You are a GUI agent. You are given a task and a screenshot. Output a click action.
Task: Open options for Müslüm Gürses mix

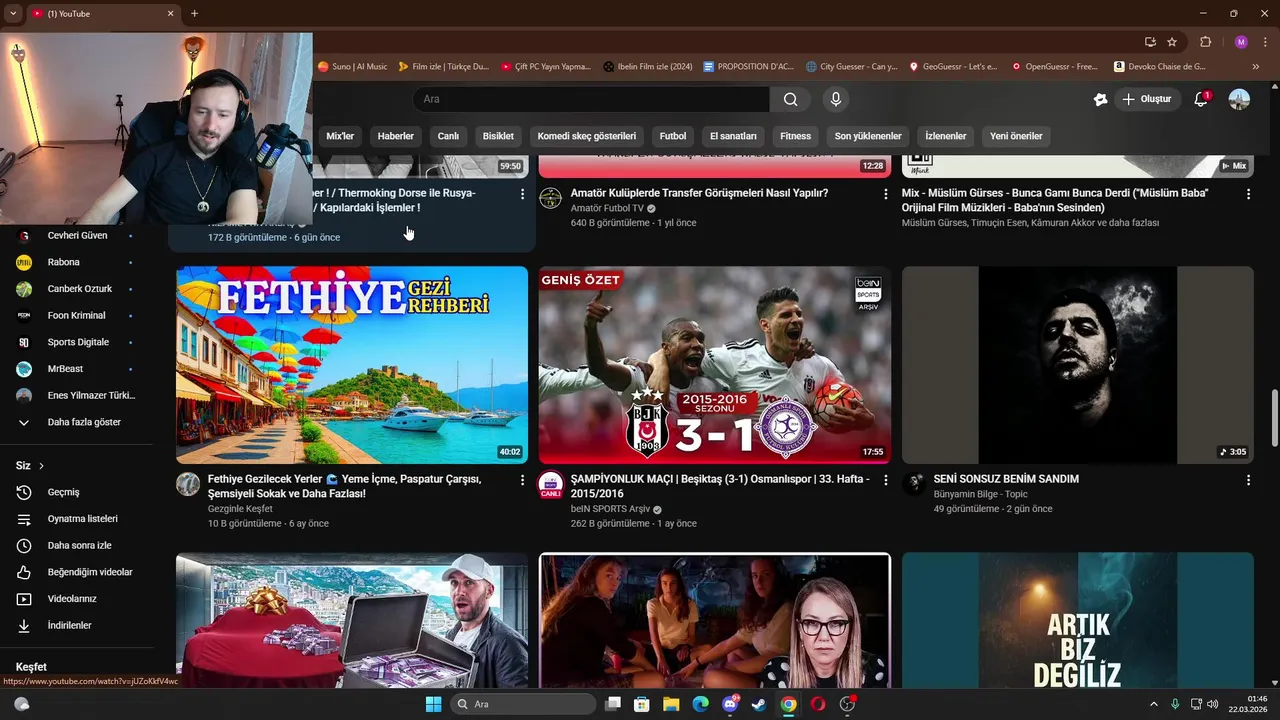tap(1248, 194)
